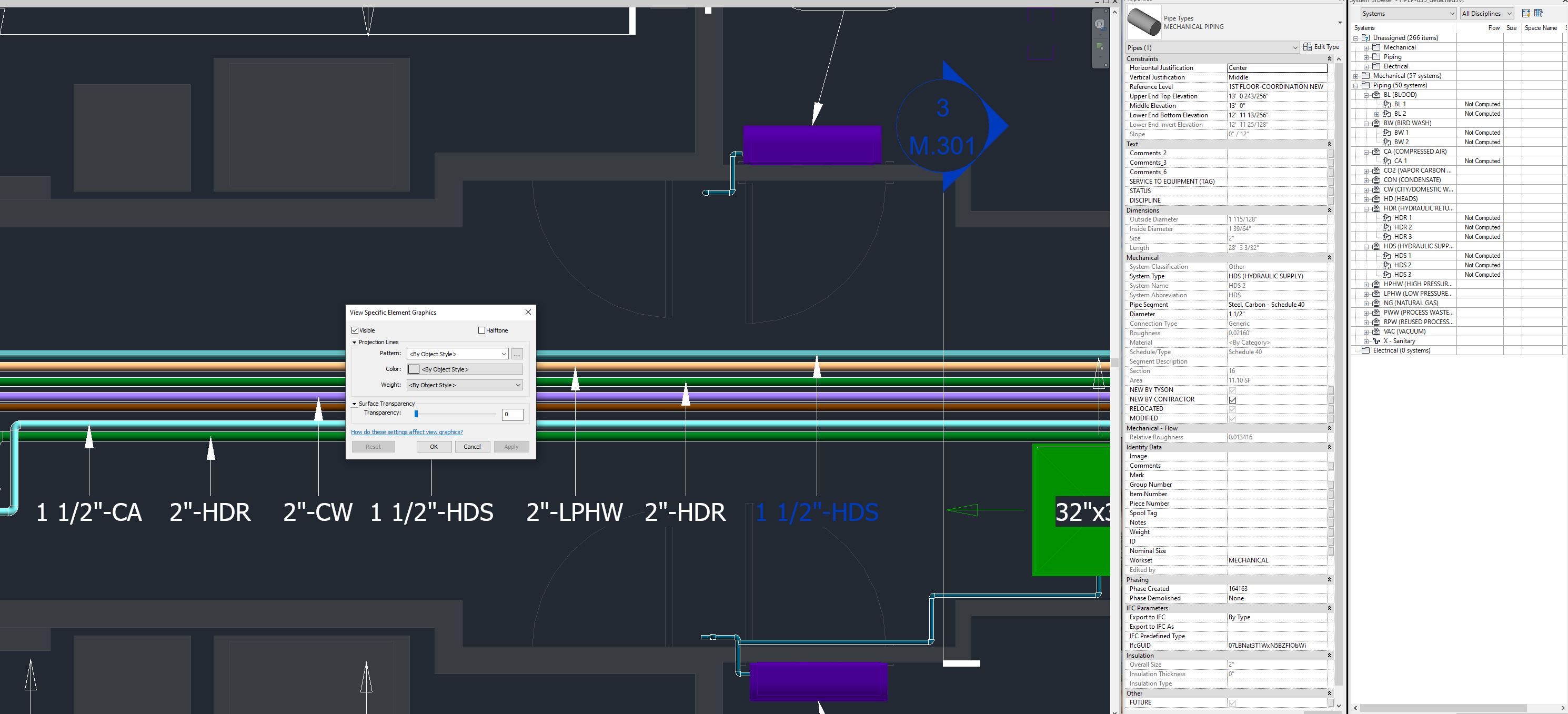Uncheck the NEW BY CONTRACTOR property checkbox
Viewport: 1568px width, 714px height.
point(1233,400)
